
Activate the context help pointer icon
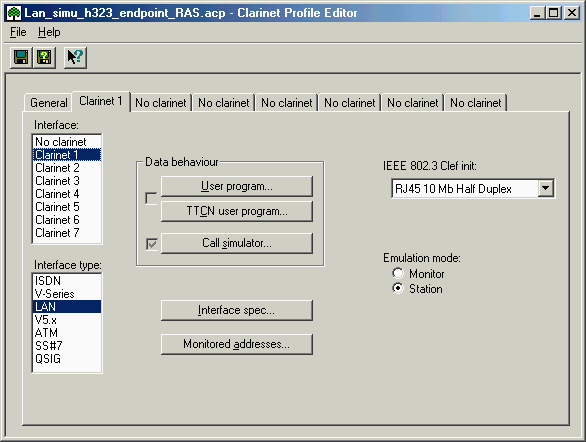click(75, 58)
